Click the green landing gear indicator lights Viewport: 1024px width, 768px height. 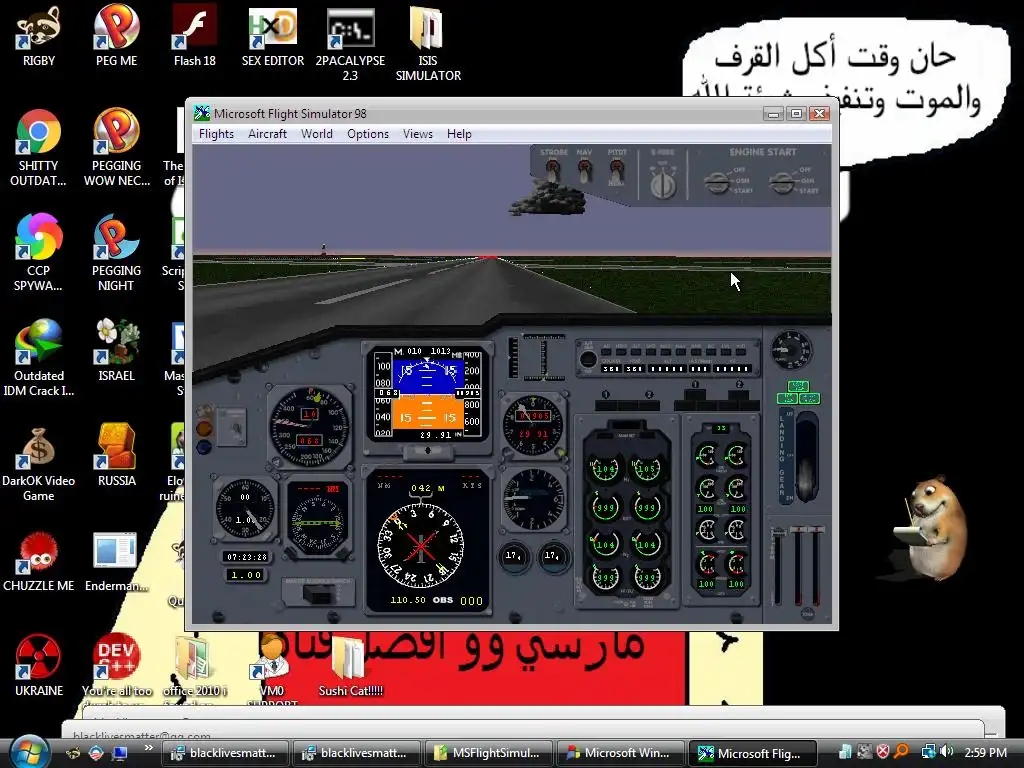coord(798,392)
